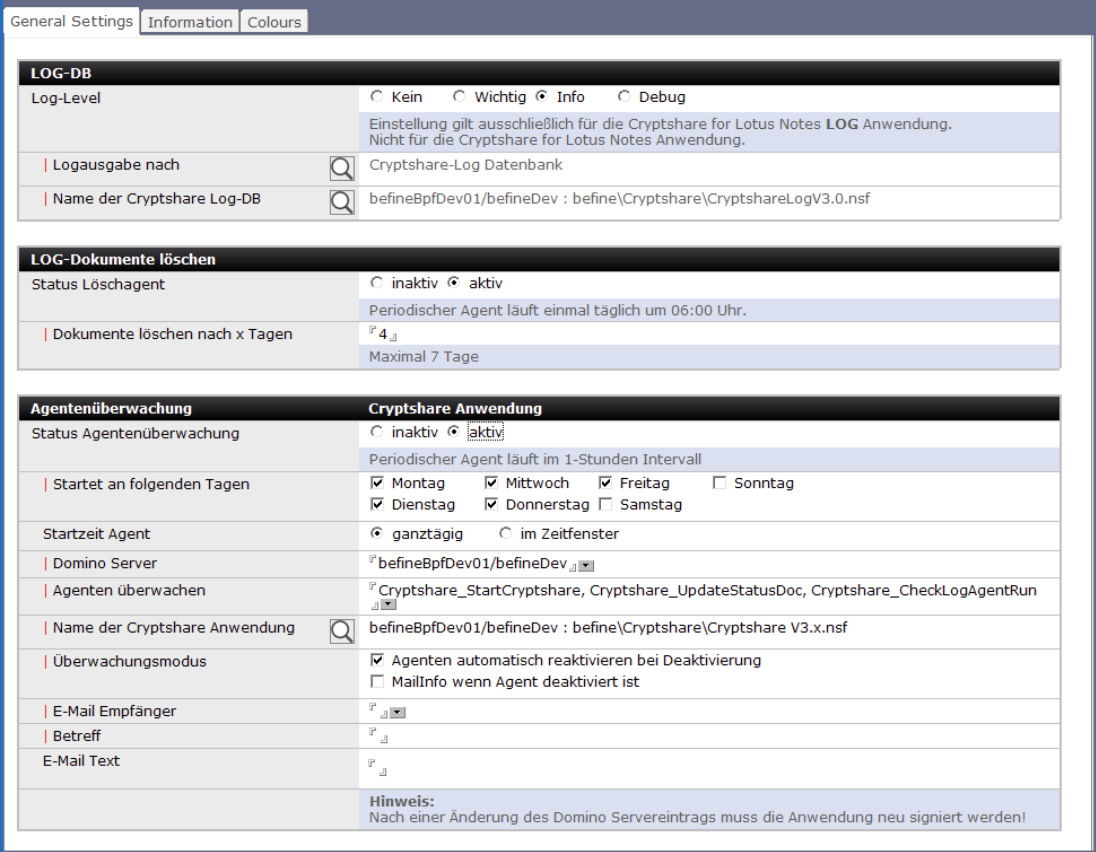Select Info log level
Screen dimensions: 1096x852
(x=542, y=96)
